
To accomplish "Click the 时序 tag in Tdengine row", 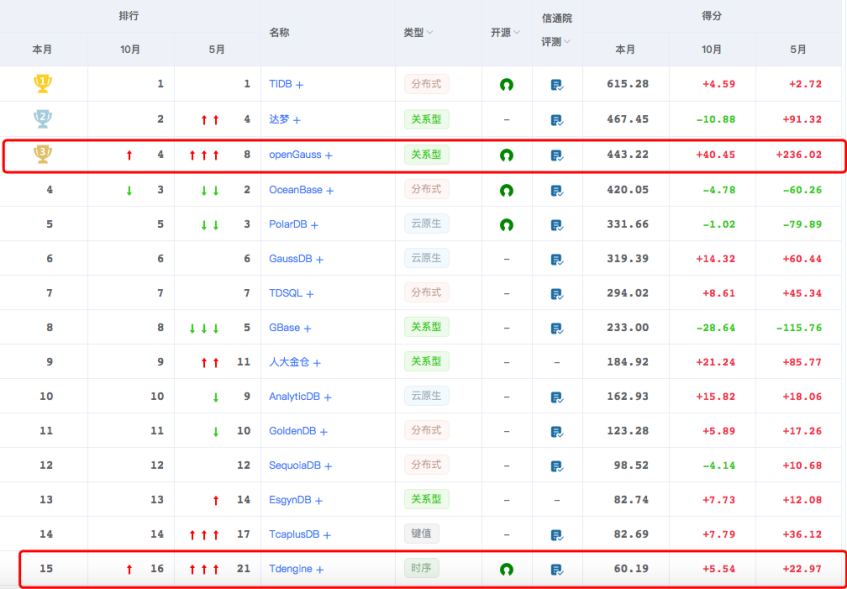I will click(x=421, y=568).
